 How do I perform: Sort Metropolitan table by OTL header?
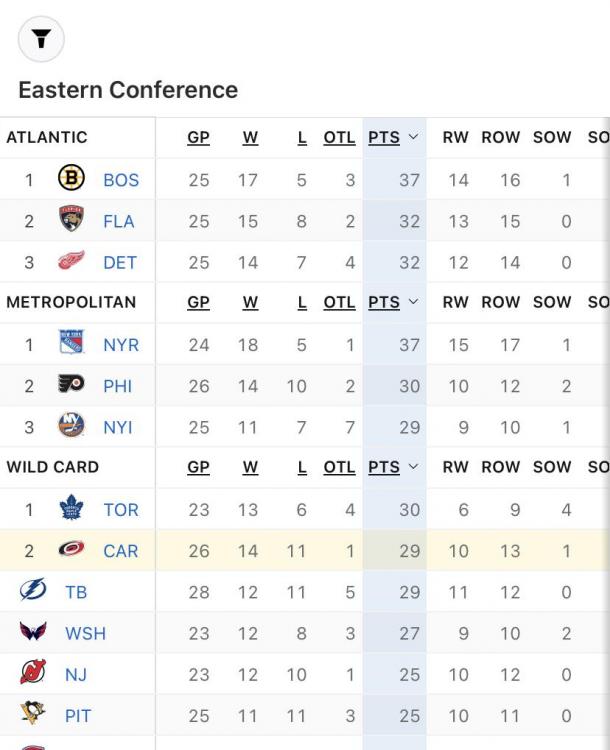pos(339,302)
